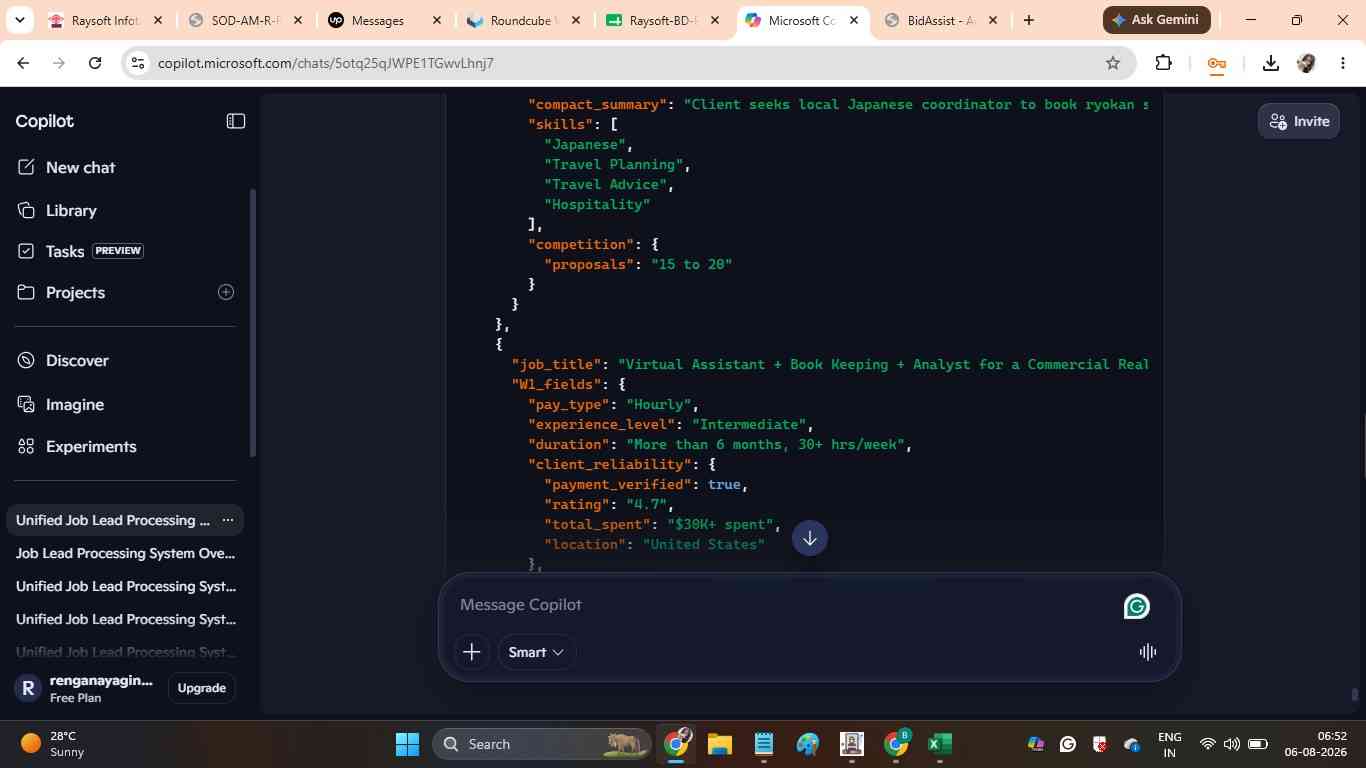Click the Invite button
The image size is (1366, 768).
[x=1299, y=121]
